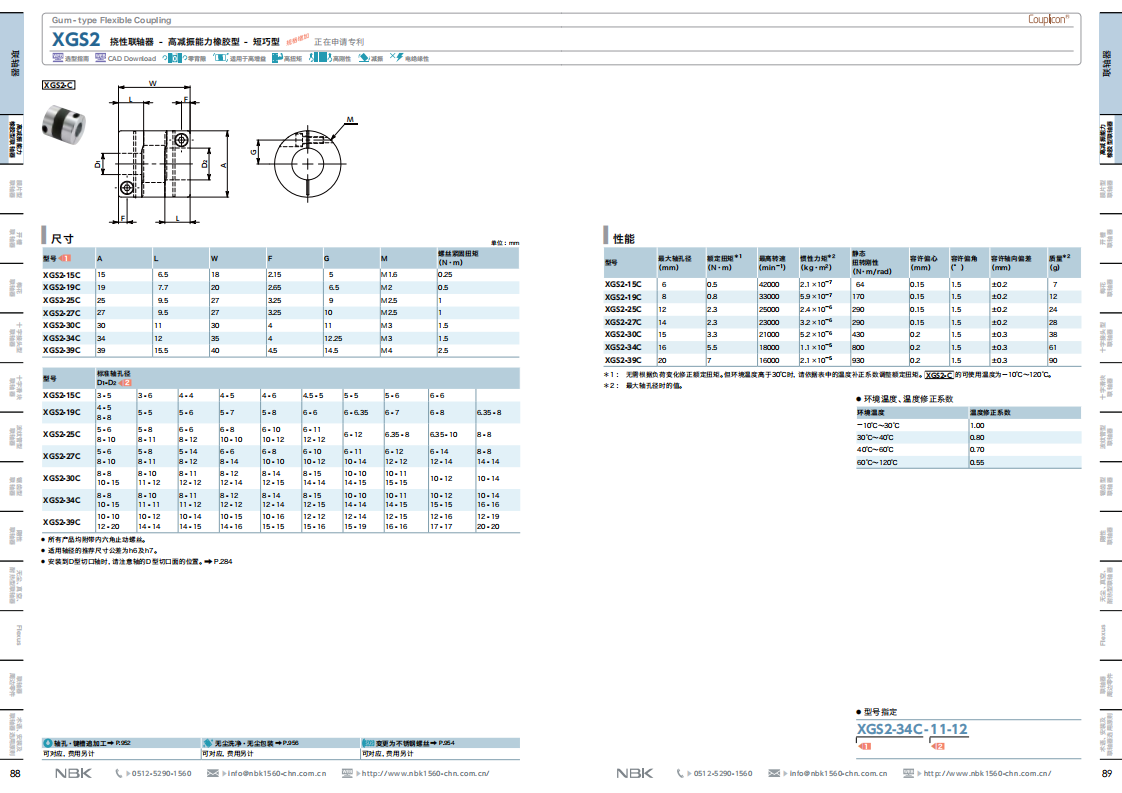Click the coupling product photo
The width and height of the screenshot is (1122, 793).
pyautogui.click(x=64, y=124)
